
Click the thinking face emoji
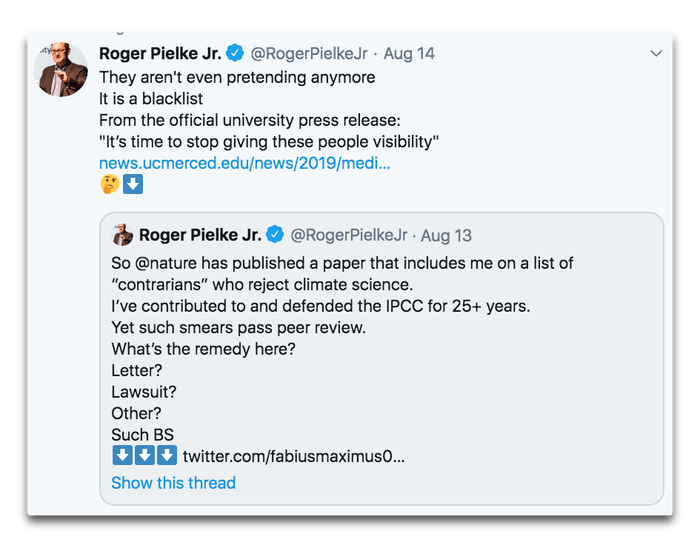pos(110,184)
